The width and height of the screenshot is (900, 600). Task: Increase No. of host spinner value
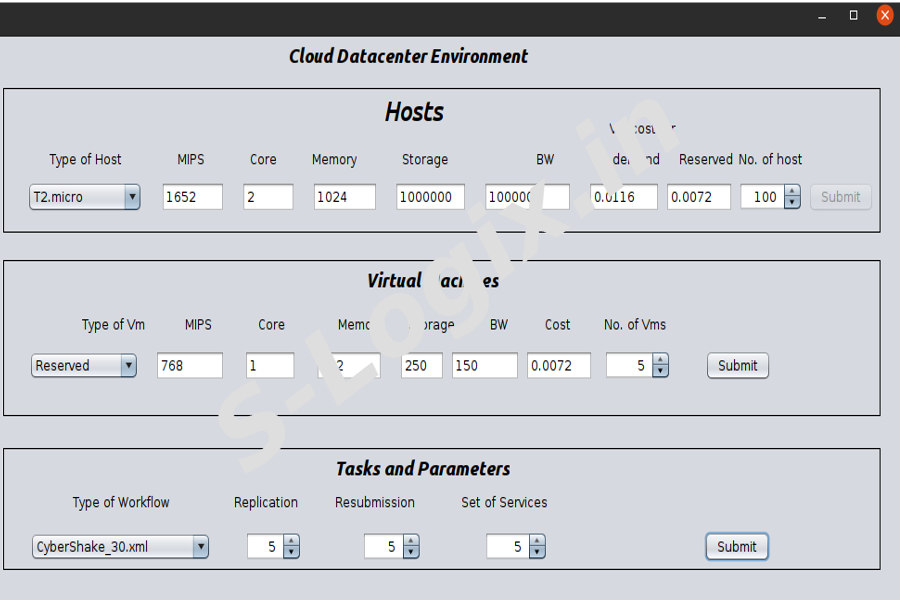point(792,192)
